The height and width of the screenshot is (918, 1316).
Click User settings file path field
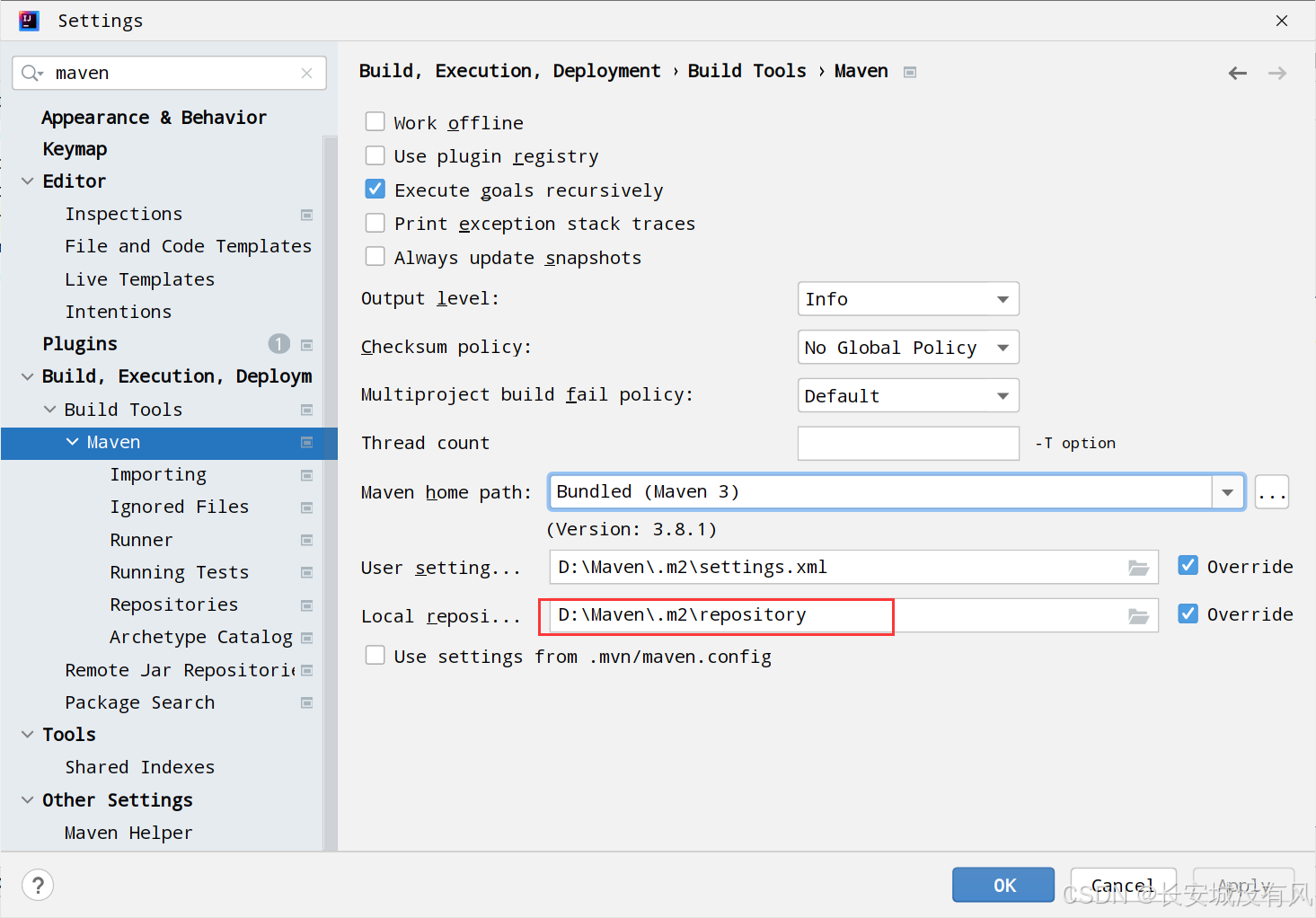pos(853,568)
